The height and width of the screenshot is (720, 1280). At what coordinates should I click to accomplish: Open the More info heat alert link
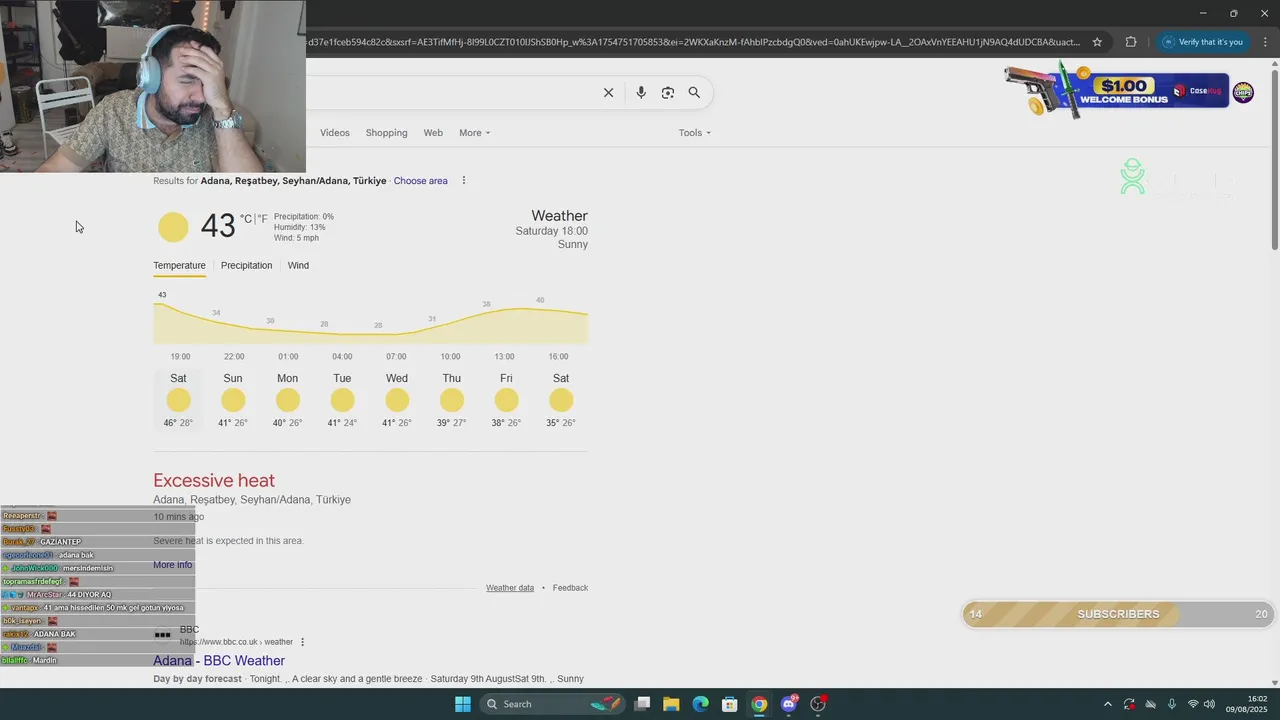tap(172, 565)
